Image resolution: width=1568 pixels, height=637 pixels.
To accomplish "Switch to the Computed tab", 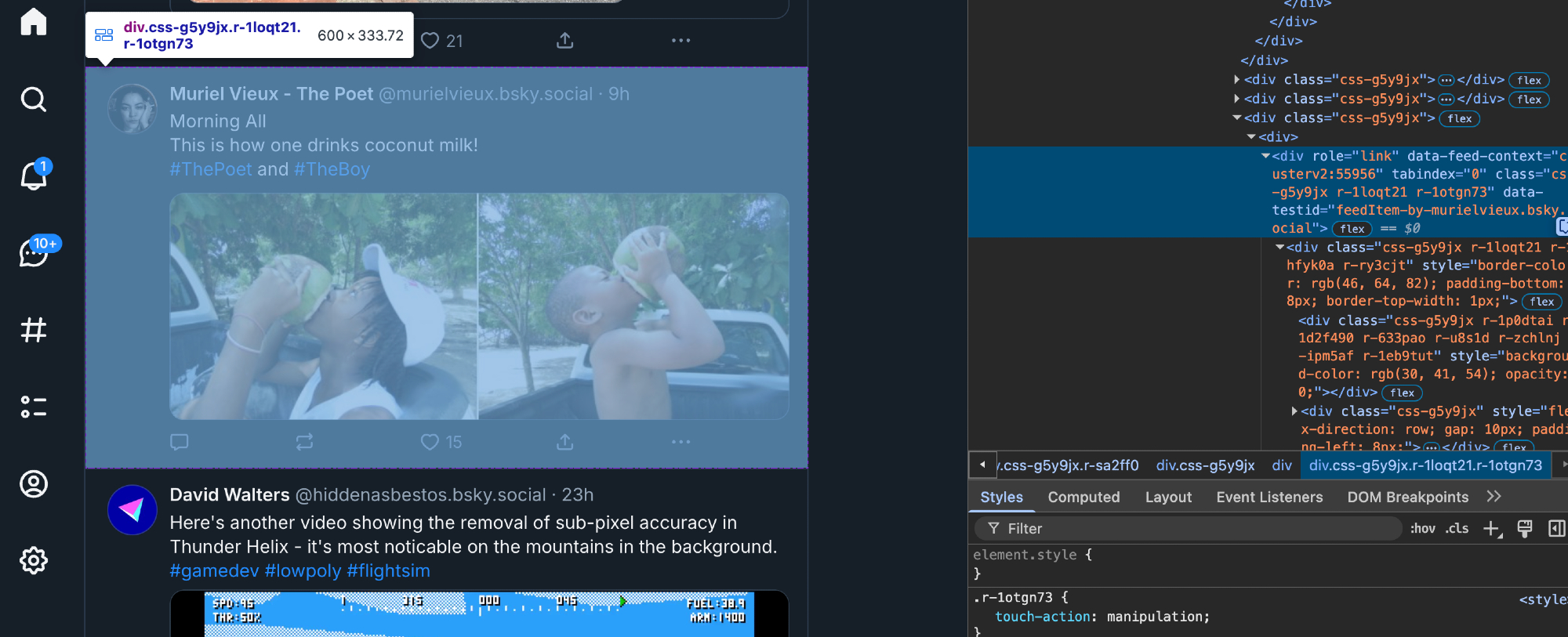I will click(1083, 498).
